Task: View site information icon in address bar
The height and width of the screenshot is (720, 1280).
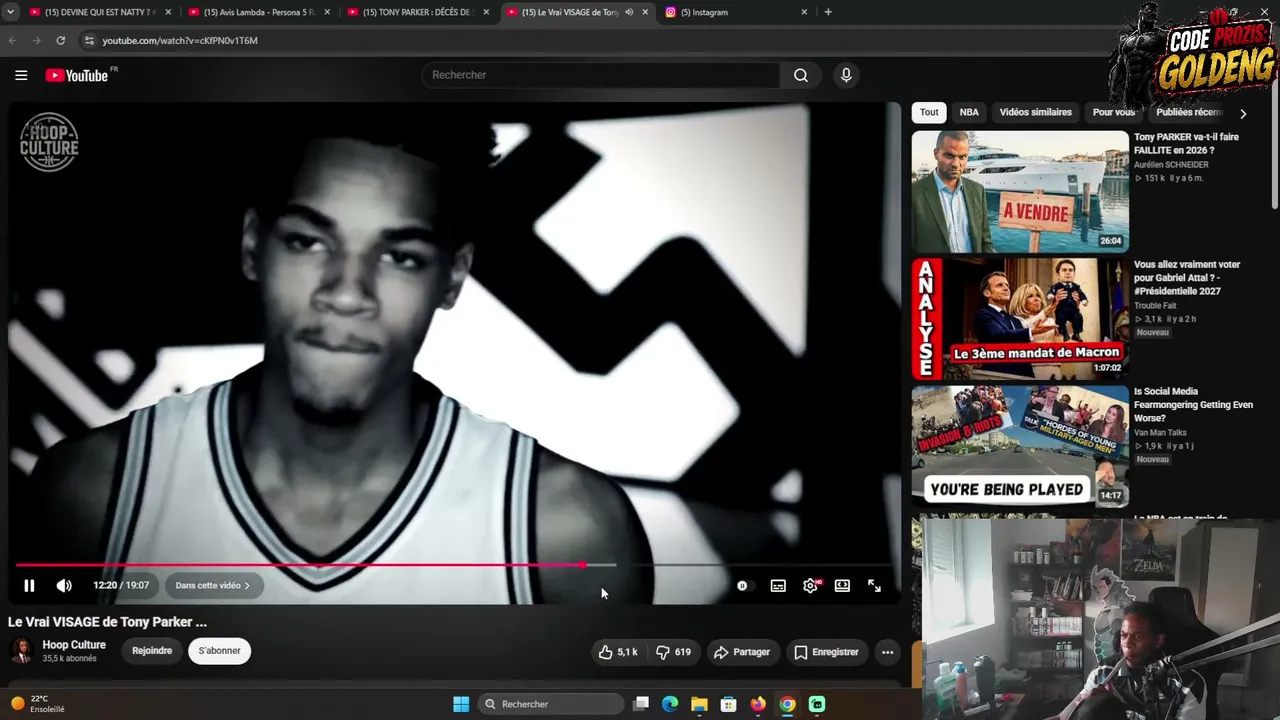Action: 89,41
